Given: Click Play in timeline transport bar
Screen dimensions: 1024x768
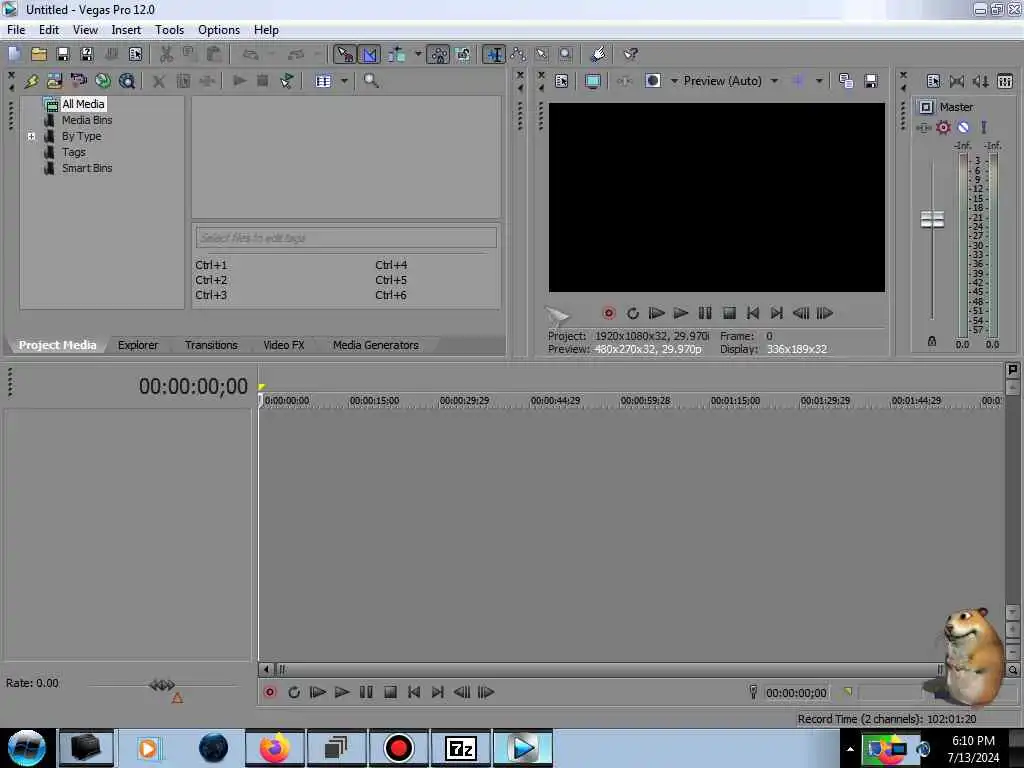Looking at the screenshot, I should point(342,692).
